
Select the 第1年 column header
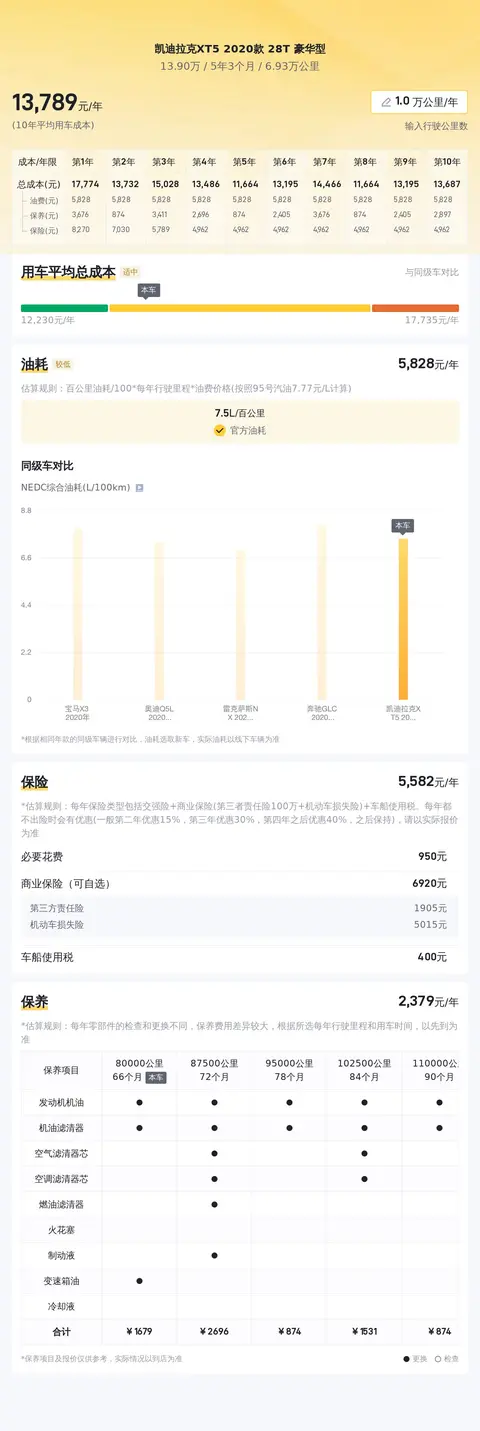83,161
